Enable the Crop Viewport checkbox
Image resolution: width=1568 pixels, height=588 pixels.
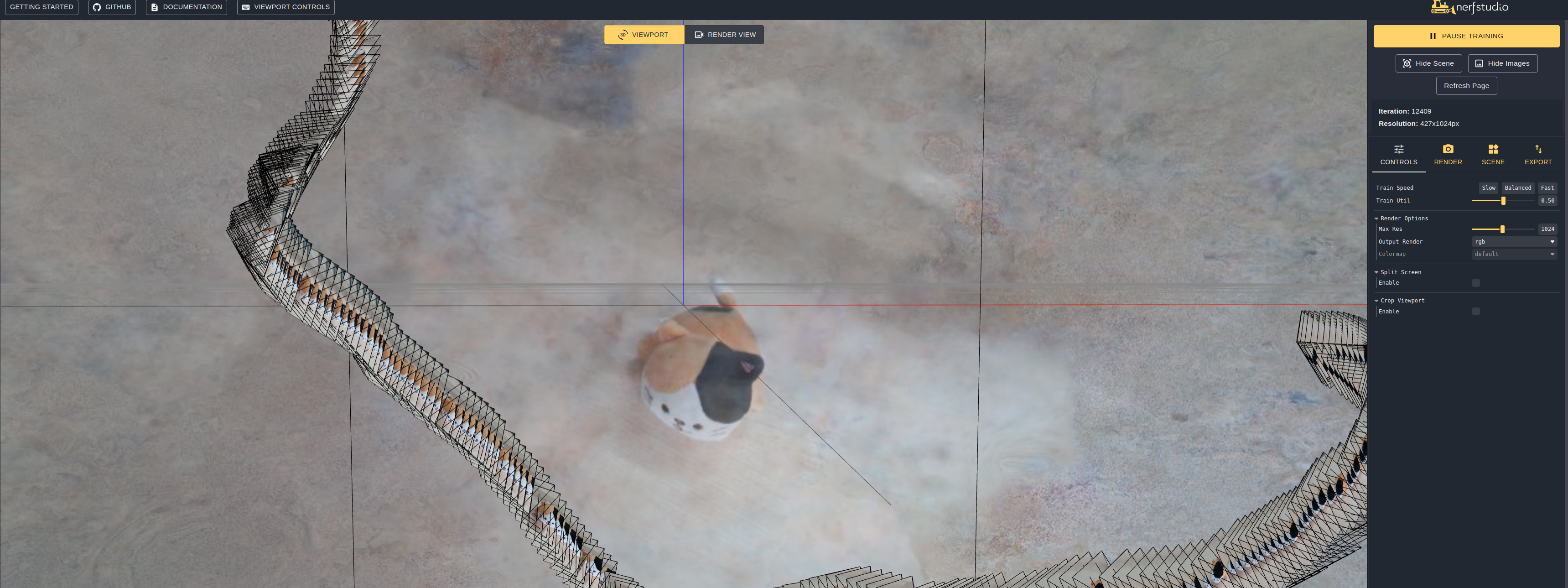tap(1475, 312)
